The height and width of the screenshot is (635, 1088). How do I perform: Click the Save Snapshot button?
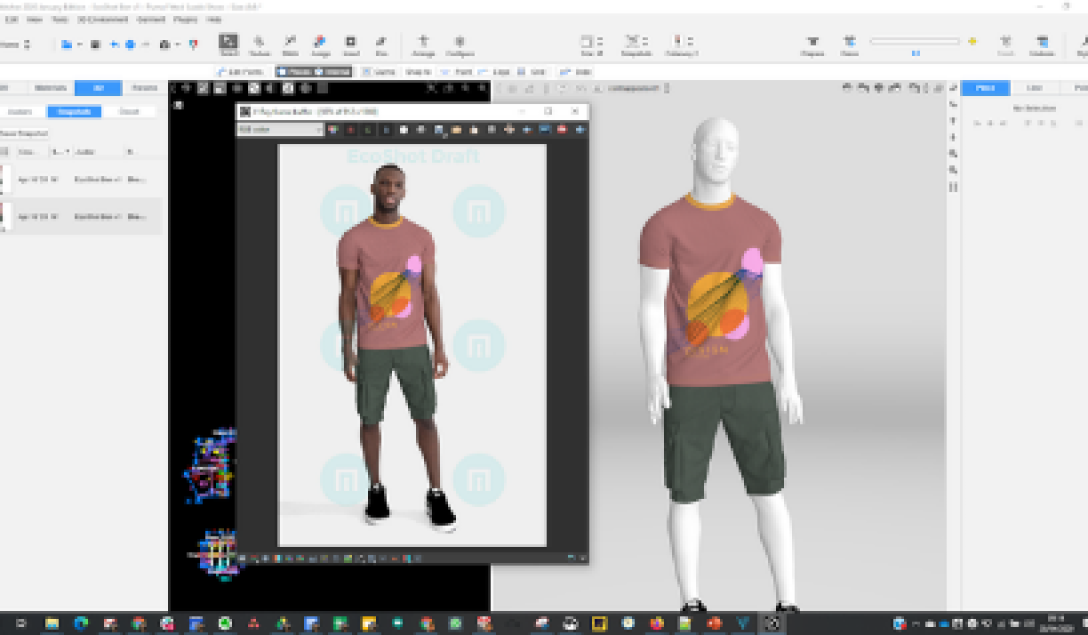coord(22,132)
